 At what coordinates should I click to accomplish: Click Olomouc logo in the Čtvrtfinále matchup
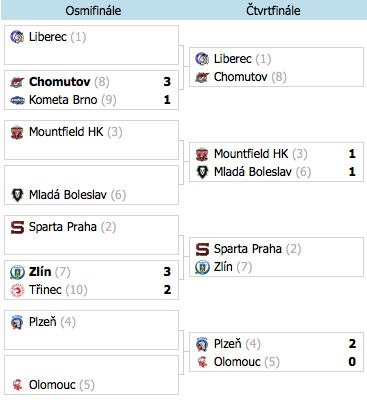click(202, 362)
